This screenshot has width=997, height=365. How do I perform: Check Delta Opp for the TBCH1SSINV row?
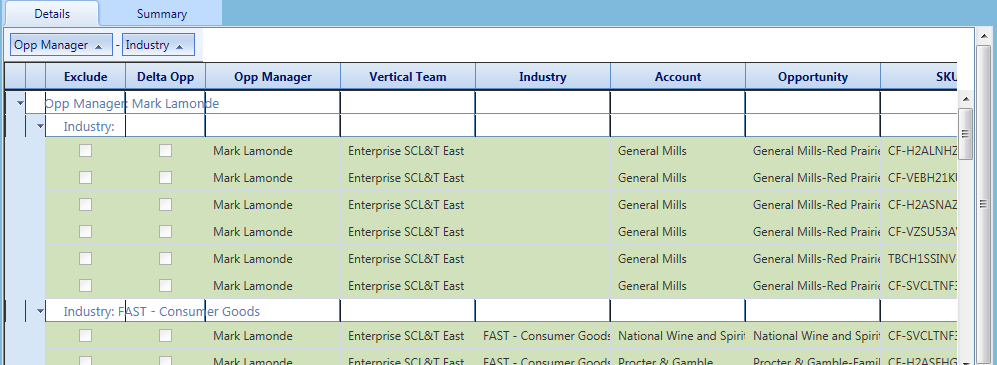click(x=165, y=258)
